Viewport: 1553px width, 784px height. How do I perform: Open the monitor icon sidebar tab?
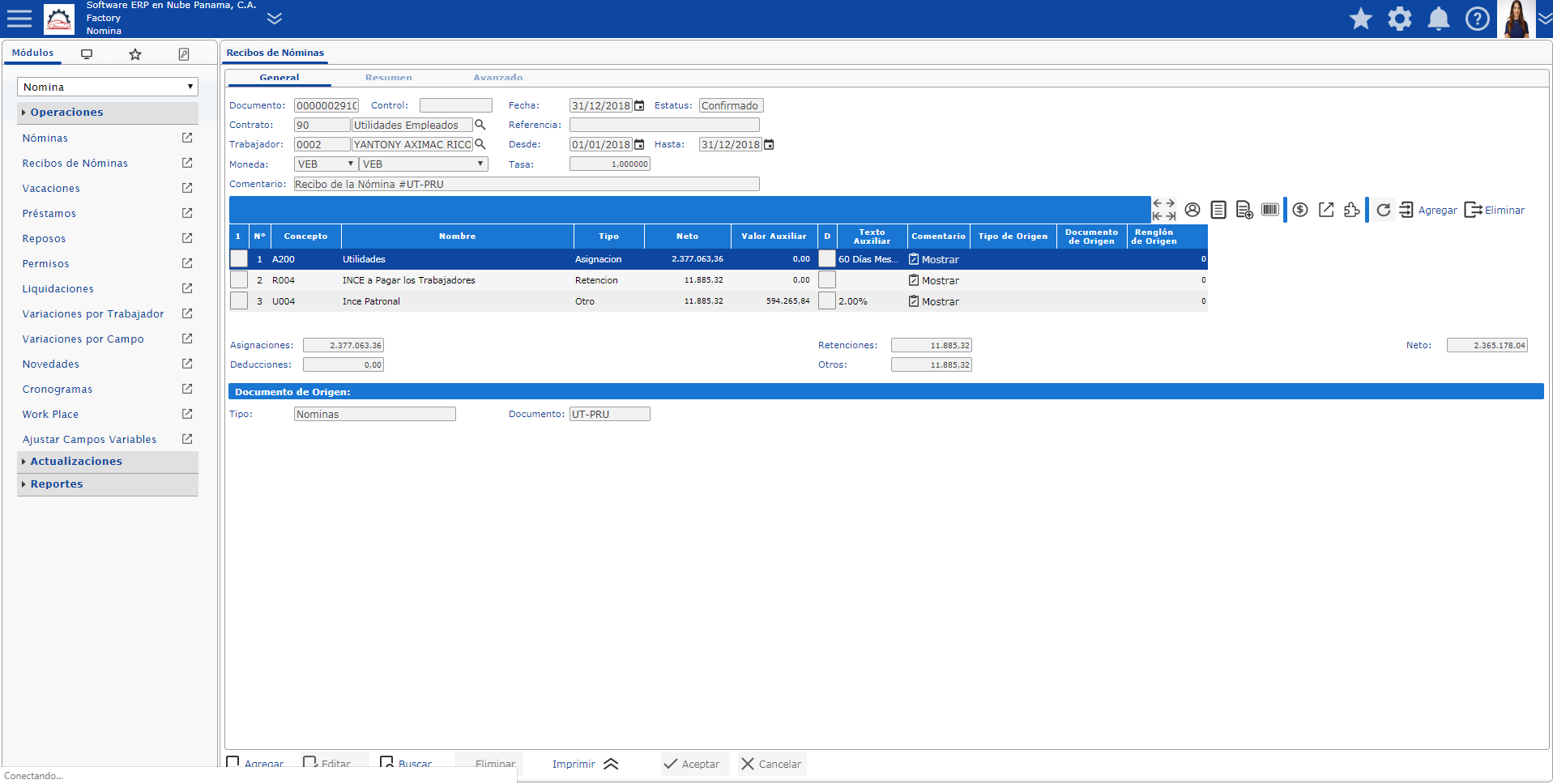click(87, 54)
